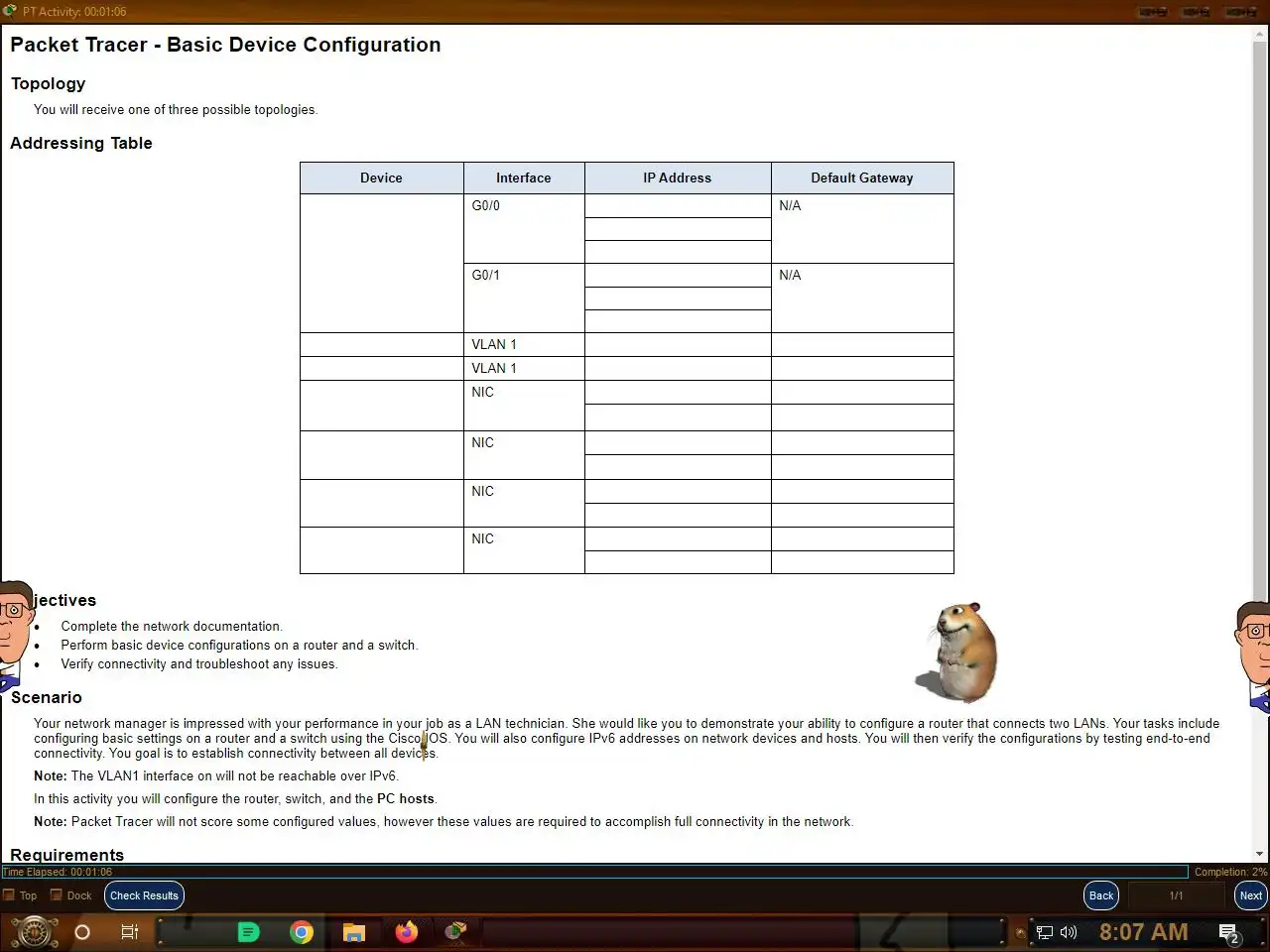Screen dimensions: 1270x952
Task: Click the Default Gateway column header
Action: [x=862, y=178]
